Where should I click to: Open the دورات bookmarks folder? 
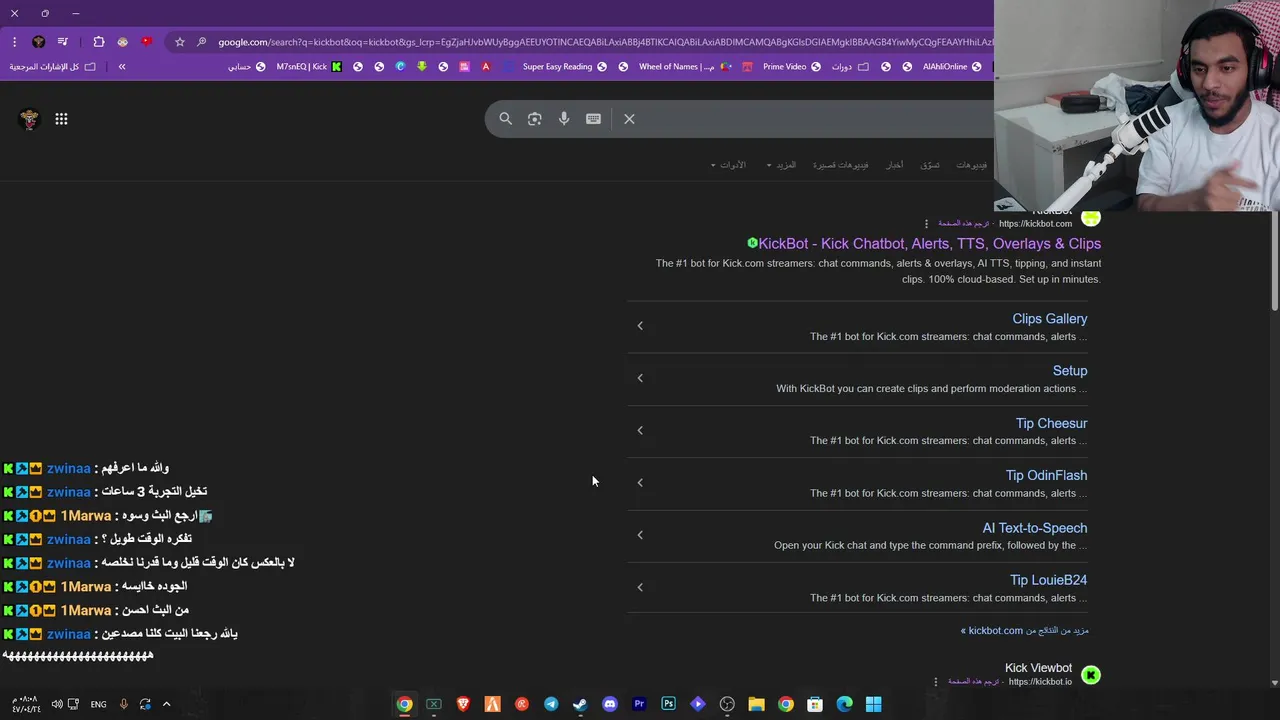[850, 67]
